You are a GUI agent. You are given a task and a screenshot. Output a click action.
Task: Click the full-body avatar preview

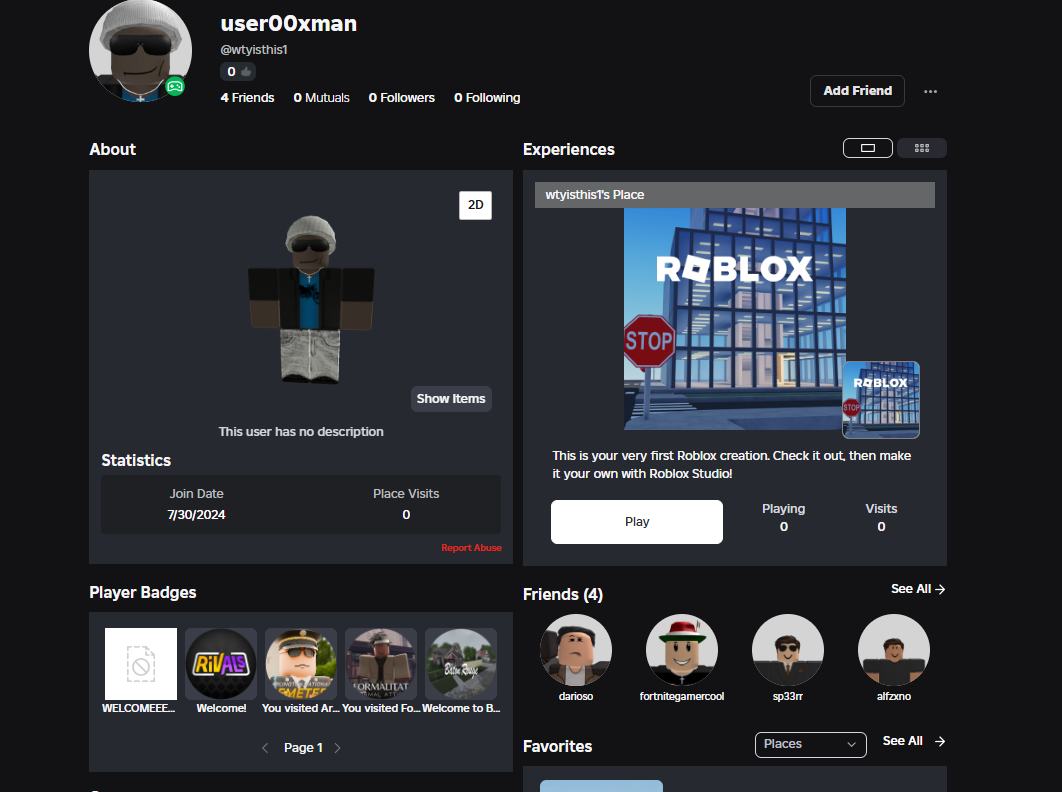[x=311, y=299]
